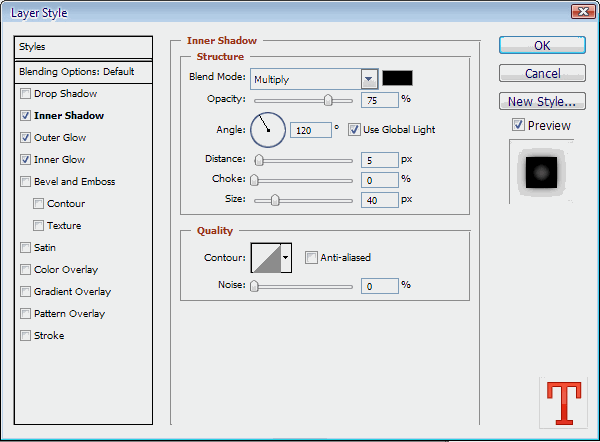Image resolution: width=600 pixels, height=442 pixels.
Task: Click the Angle dial control
Action: [x=268, y=130]
